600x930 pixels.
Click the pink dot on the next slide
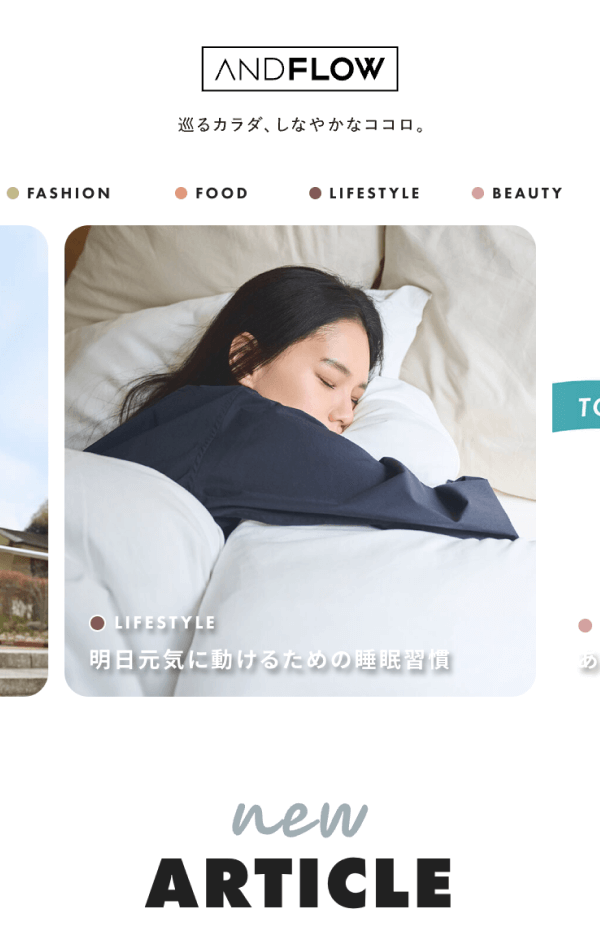[x=585, y=626]
